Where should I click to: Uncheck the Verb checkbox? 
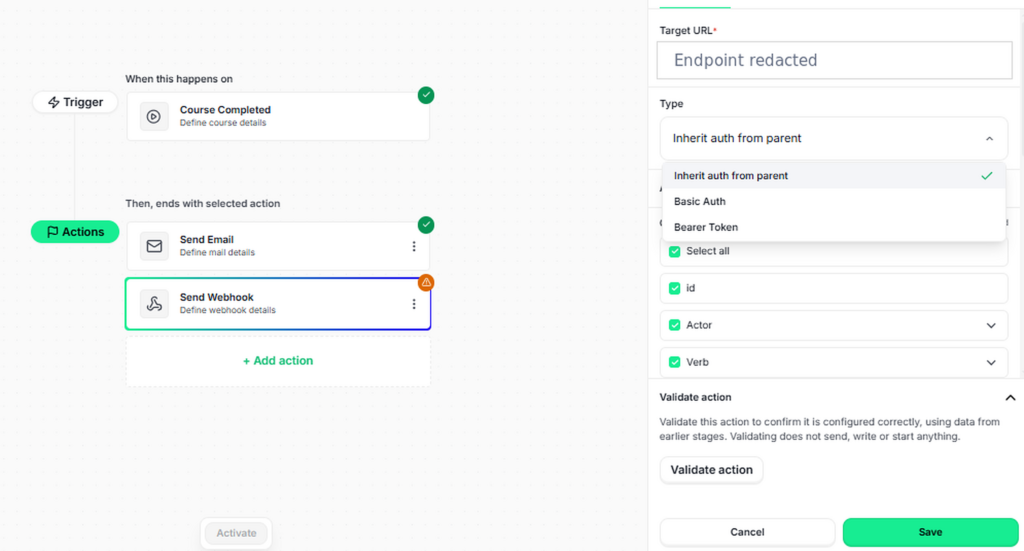[675, 362]
